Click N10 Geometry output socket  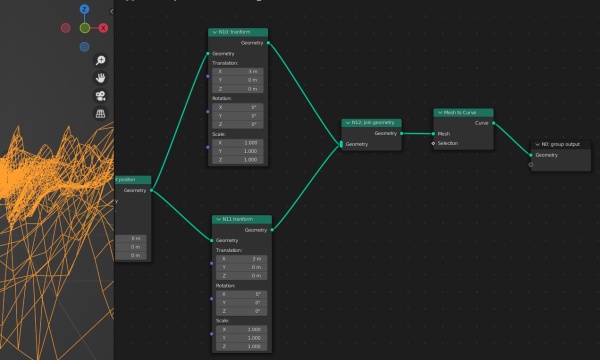(268, 43)
